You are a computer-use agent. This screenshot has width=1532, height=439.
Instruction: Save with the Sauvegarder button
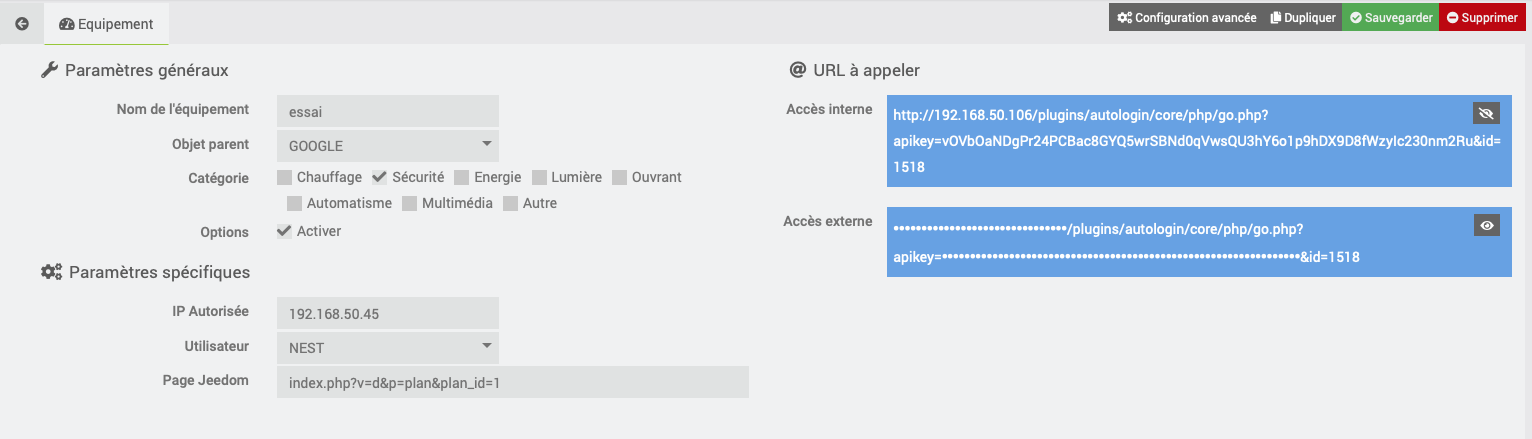coord(1389,18)
